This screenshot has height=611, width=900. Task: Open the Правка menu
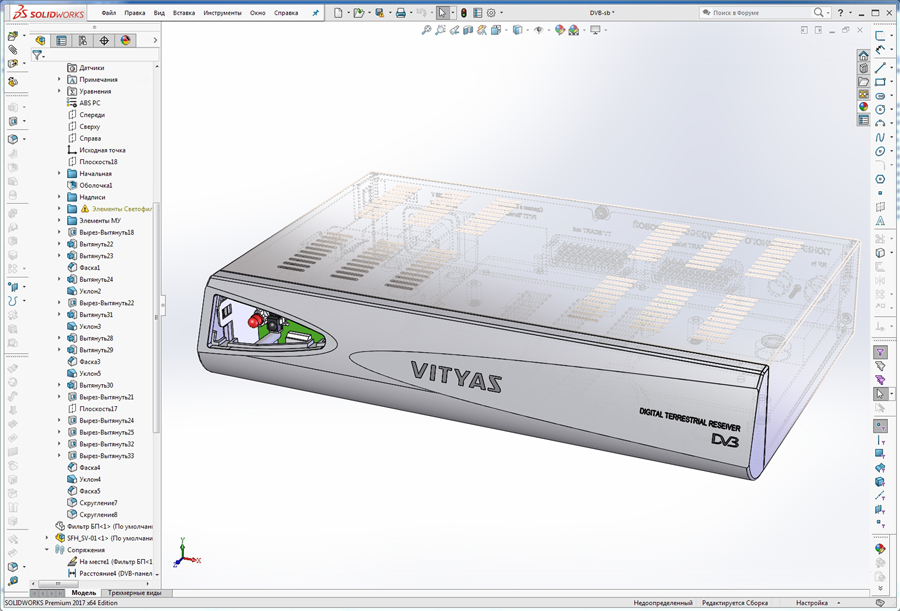click(134, 13)
